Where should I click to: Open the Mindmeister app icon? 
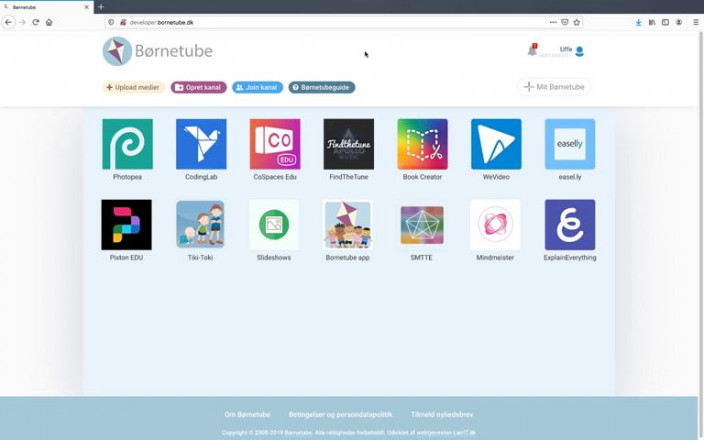[x=495, y=225]
